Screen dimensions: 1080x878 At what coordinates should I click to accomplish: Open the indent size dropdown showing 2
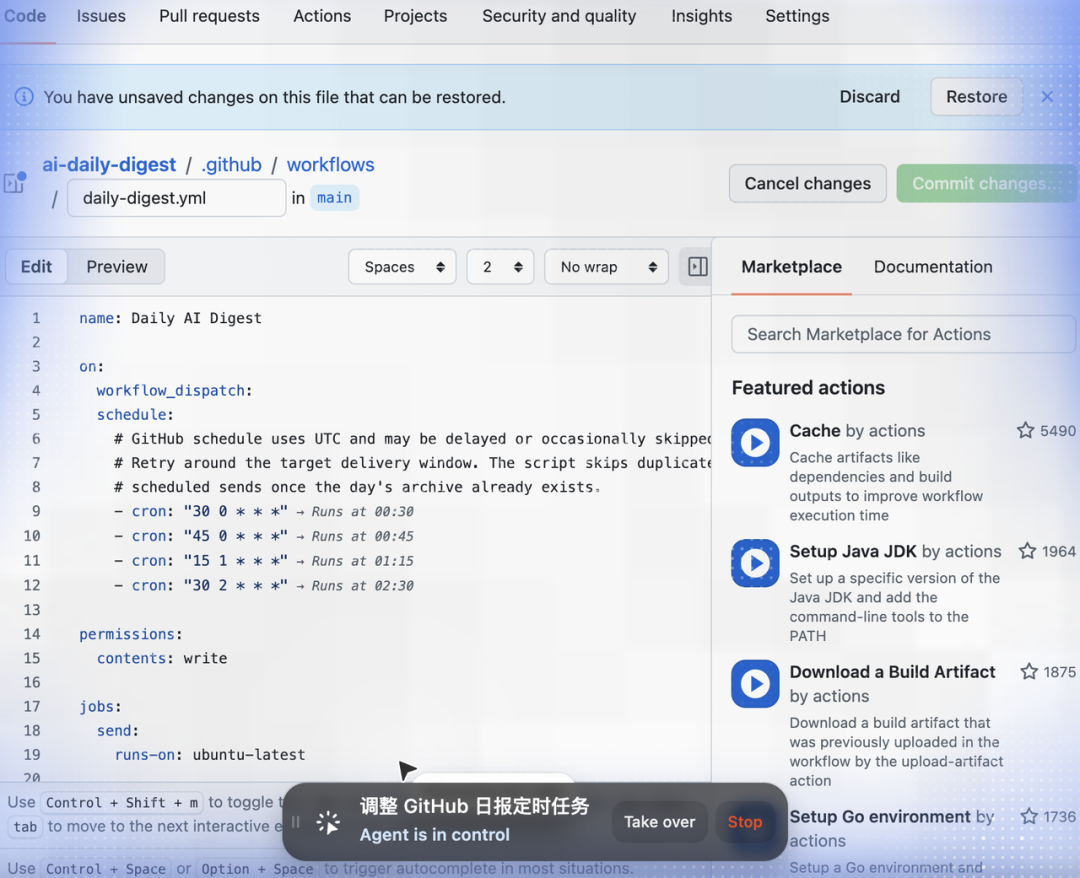(x=500, y=266)
